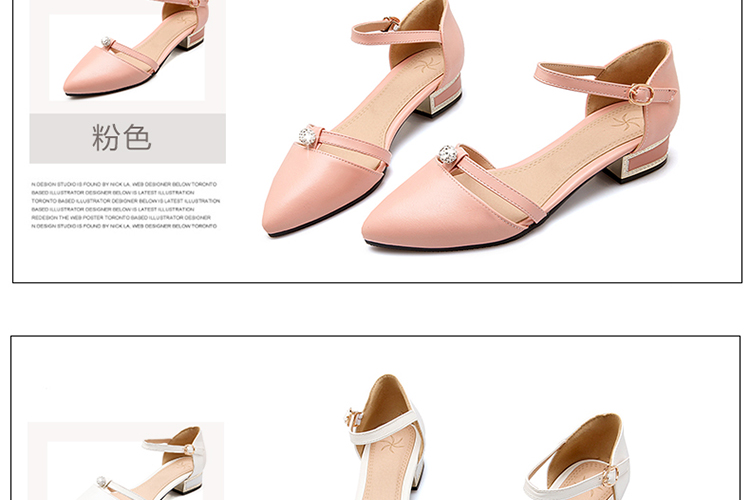
Task: Click the white shoe thumbnail image
Action: click(126, 461)
